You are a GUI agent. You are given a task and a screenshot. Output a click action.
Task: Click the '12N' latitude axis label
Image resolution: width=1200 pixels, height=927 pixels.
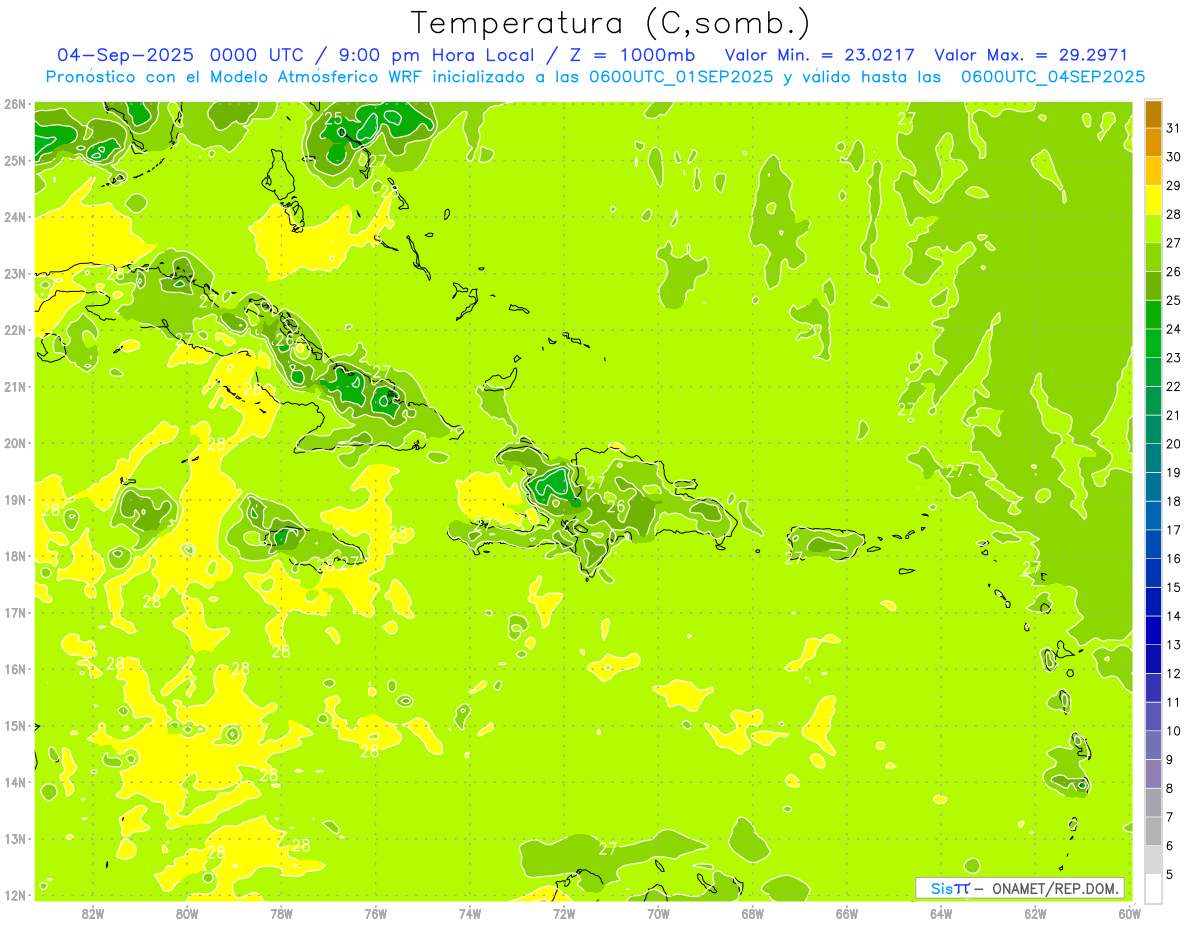coord(15,895)
